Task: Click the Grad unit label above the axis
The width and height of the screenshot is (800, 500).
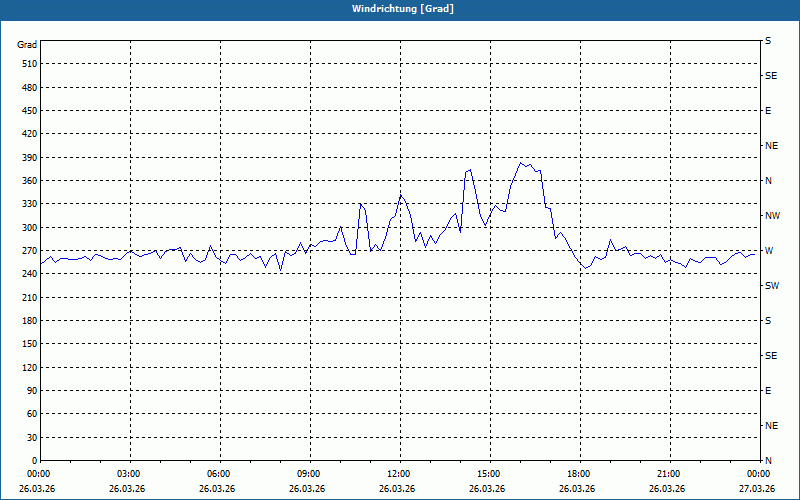Action: (x=27, y=45)
